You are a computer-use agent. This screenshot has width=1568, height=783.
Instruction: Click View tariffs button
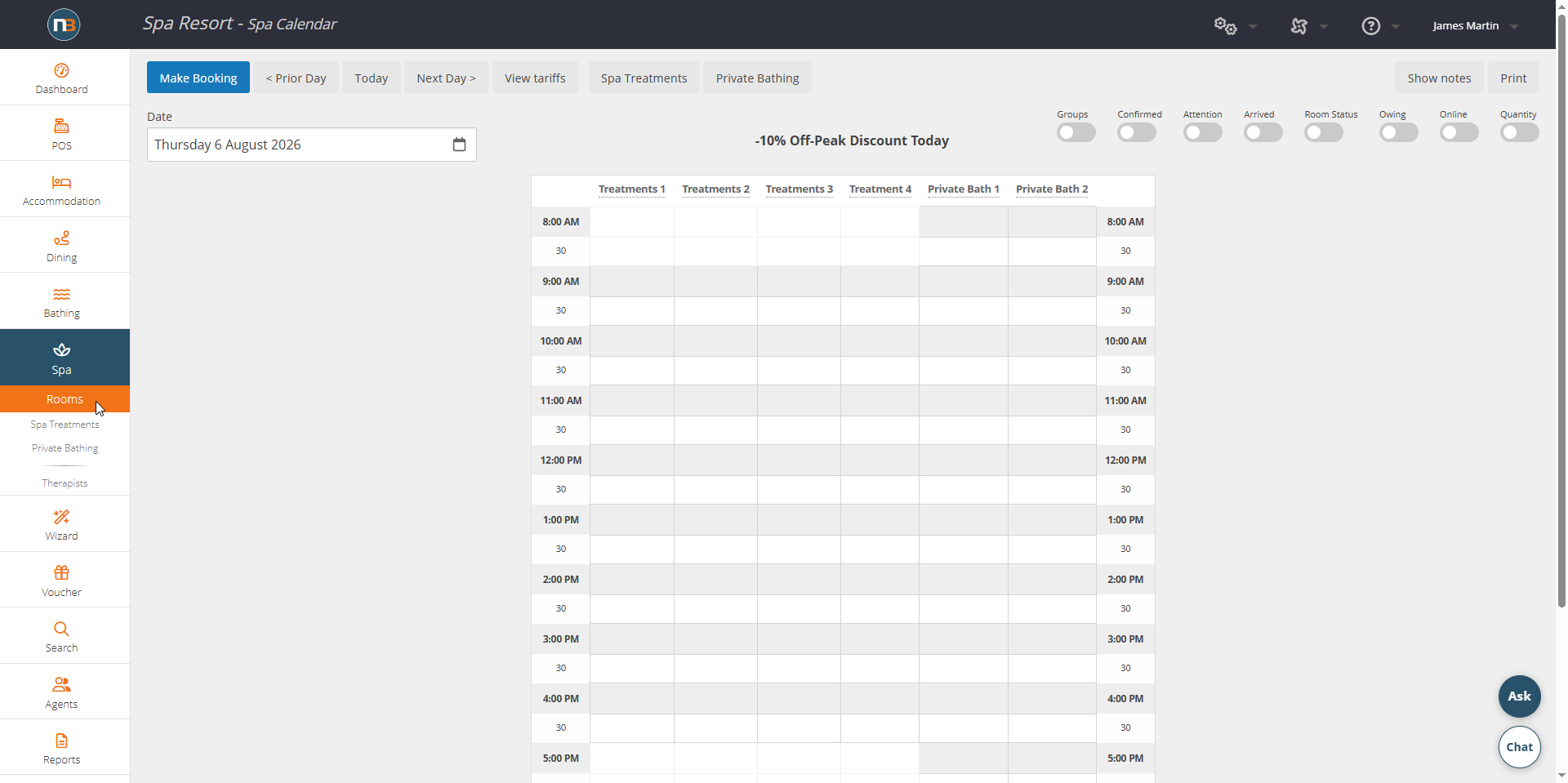pyautogui.click(x=535, y=78)
